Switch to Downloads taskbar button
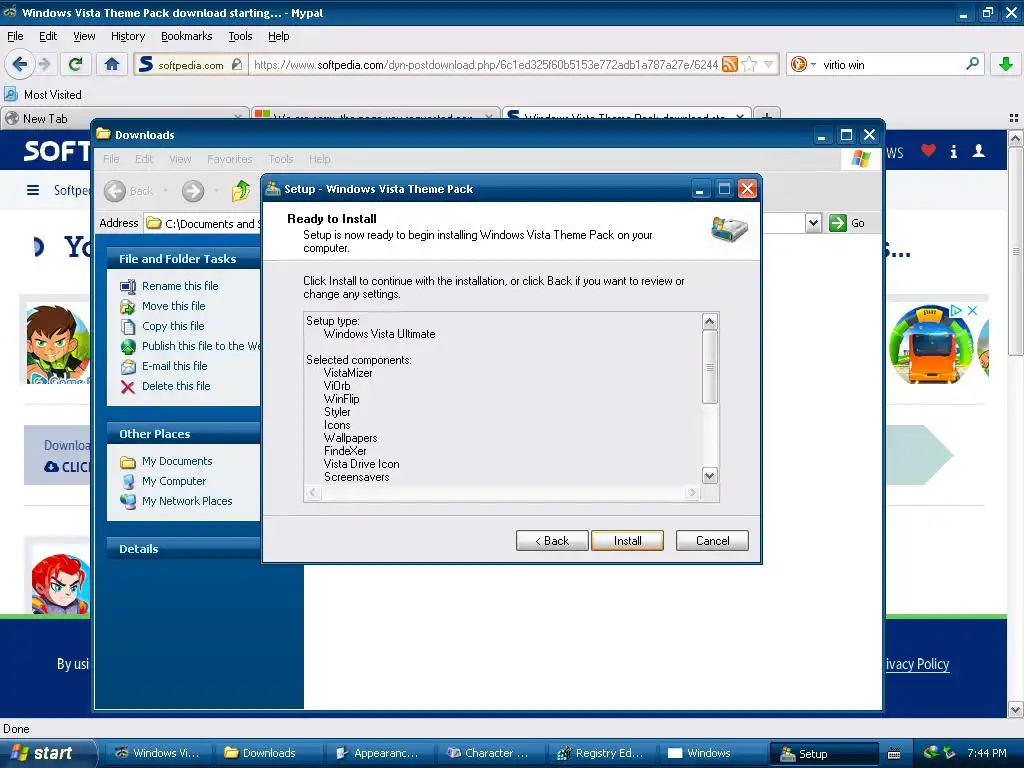This screenshot has height=768, width=1024. [270, 753]
